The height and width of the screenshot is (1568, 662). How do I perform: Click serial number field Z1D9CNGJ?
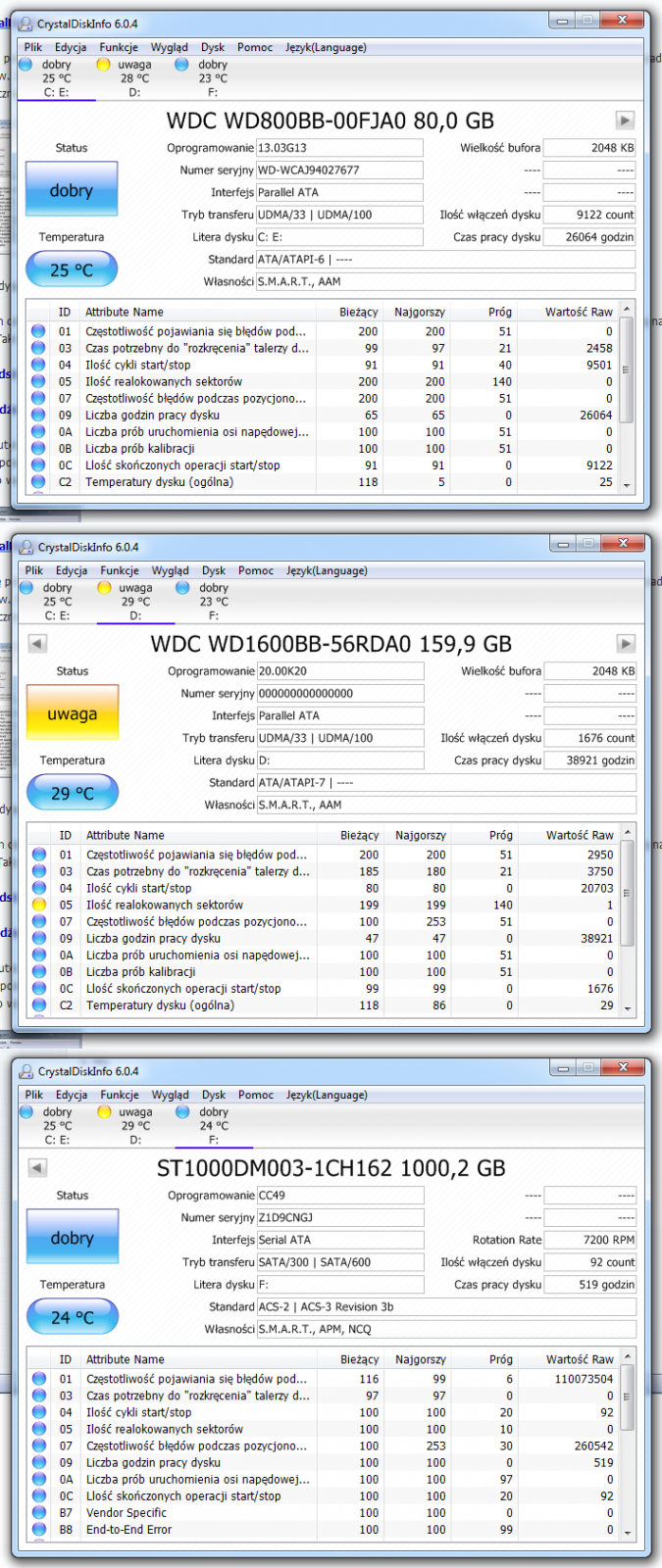340,1217
